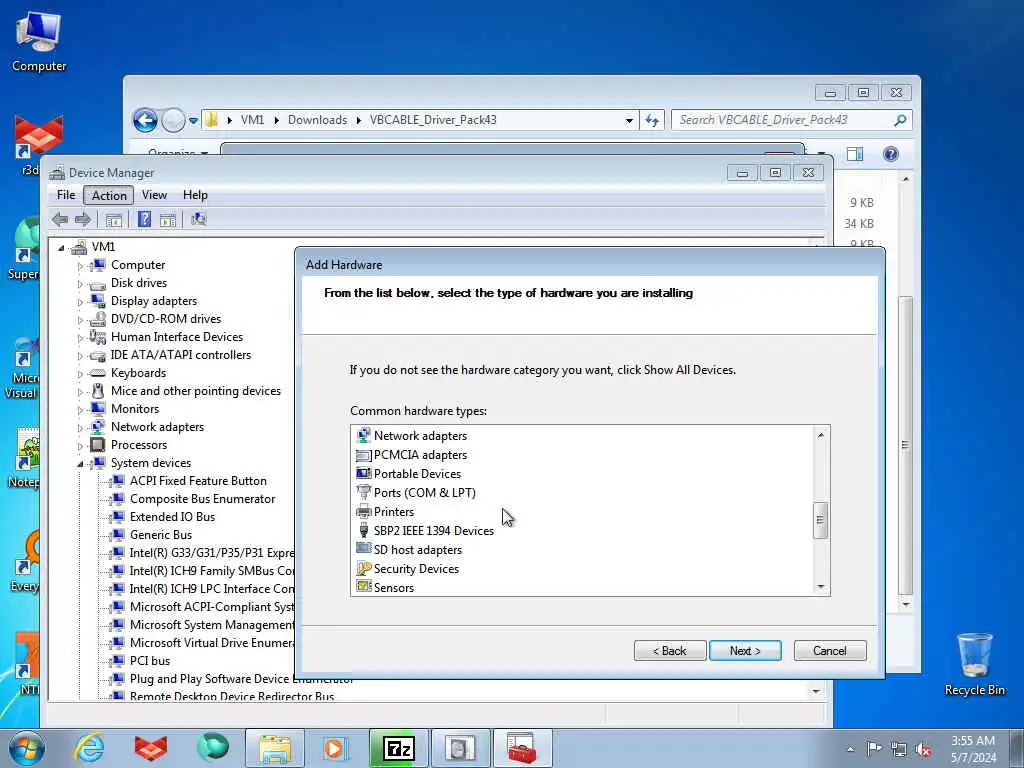Viewport: 1024px width, 768px height.
Task: Select PCMCIA adapters icon in hardware list
Action: [363, 455]
